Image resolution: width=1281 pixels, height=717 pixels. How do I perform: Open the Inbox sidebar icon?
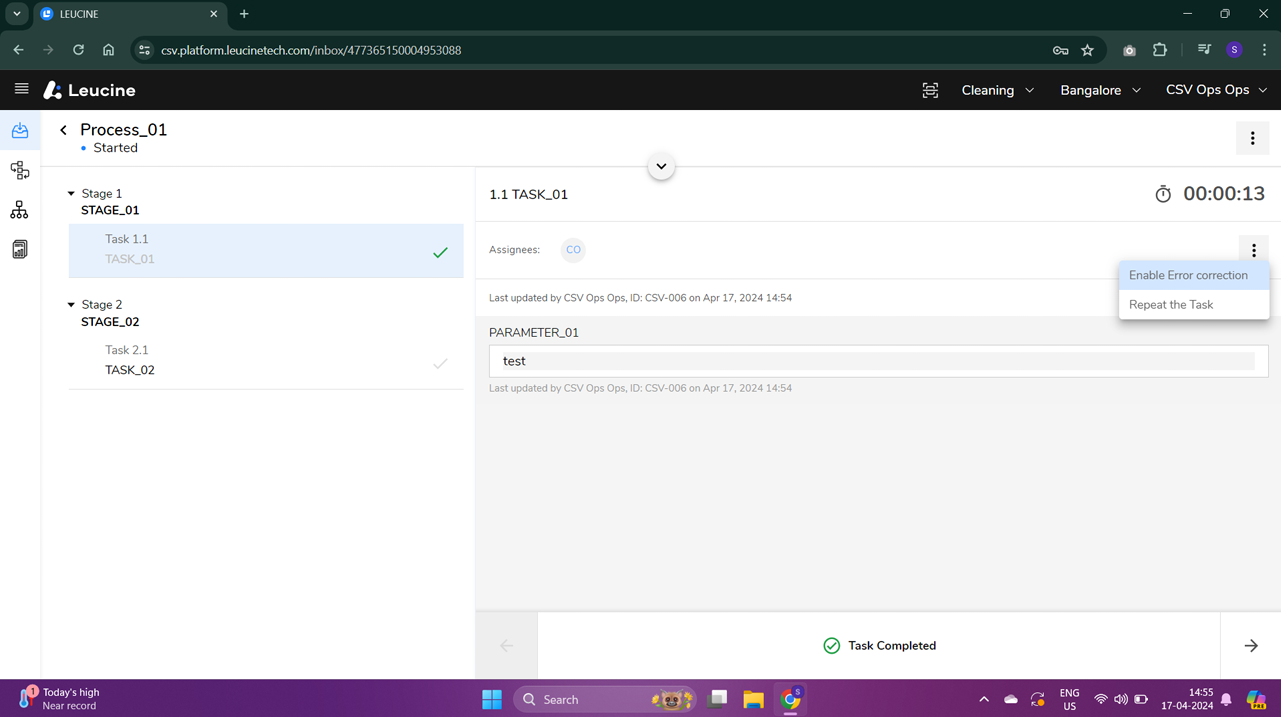pyautogui.click(x=20, y=131)
